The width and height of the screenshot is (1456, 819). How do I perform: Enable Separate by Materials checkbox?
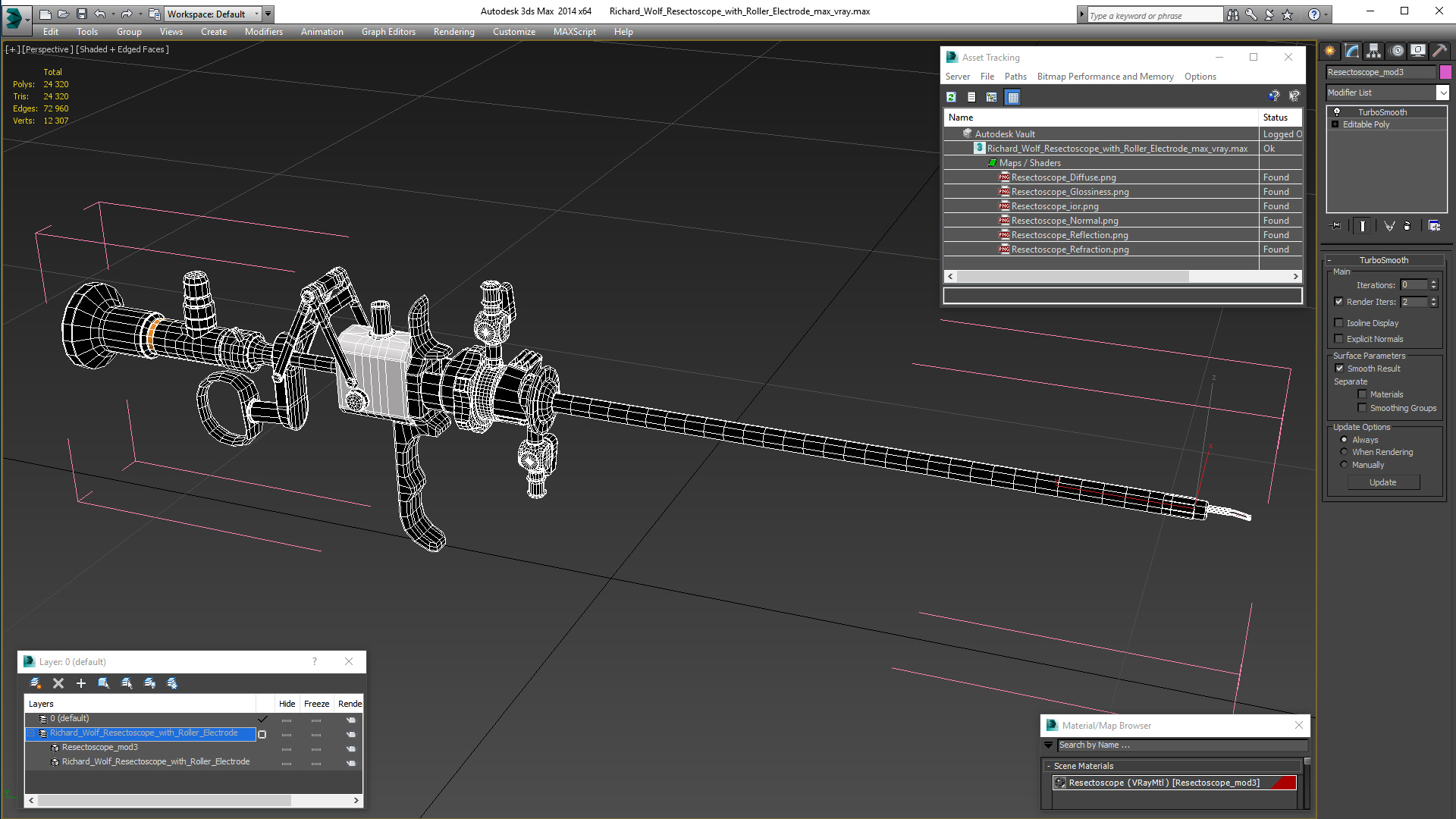point(1363,394)
